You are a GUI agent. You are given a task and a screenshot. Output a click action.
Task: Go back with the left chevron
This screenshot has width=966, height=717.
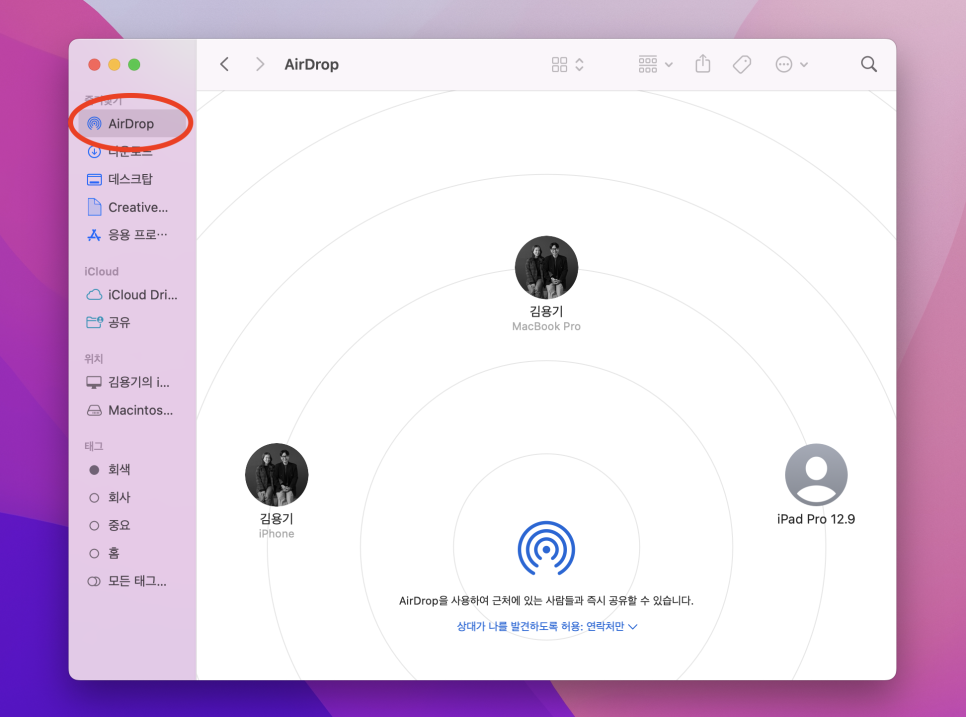coord(225,64)
